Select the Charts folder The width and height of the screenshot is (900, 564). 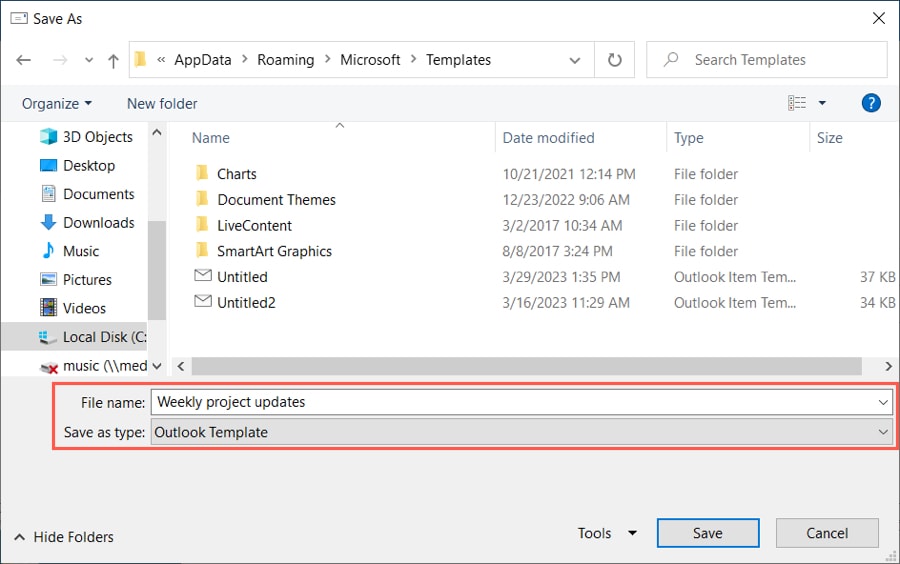[236, 174]
